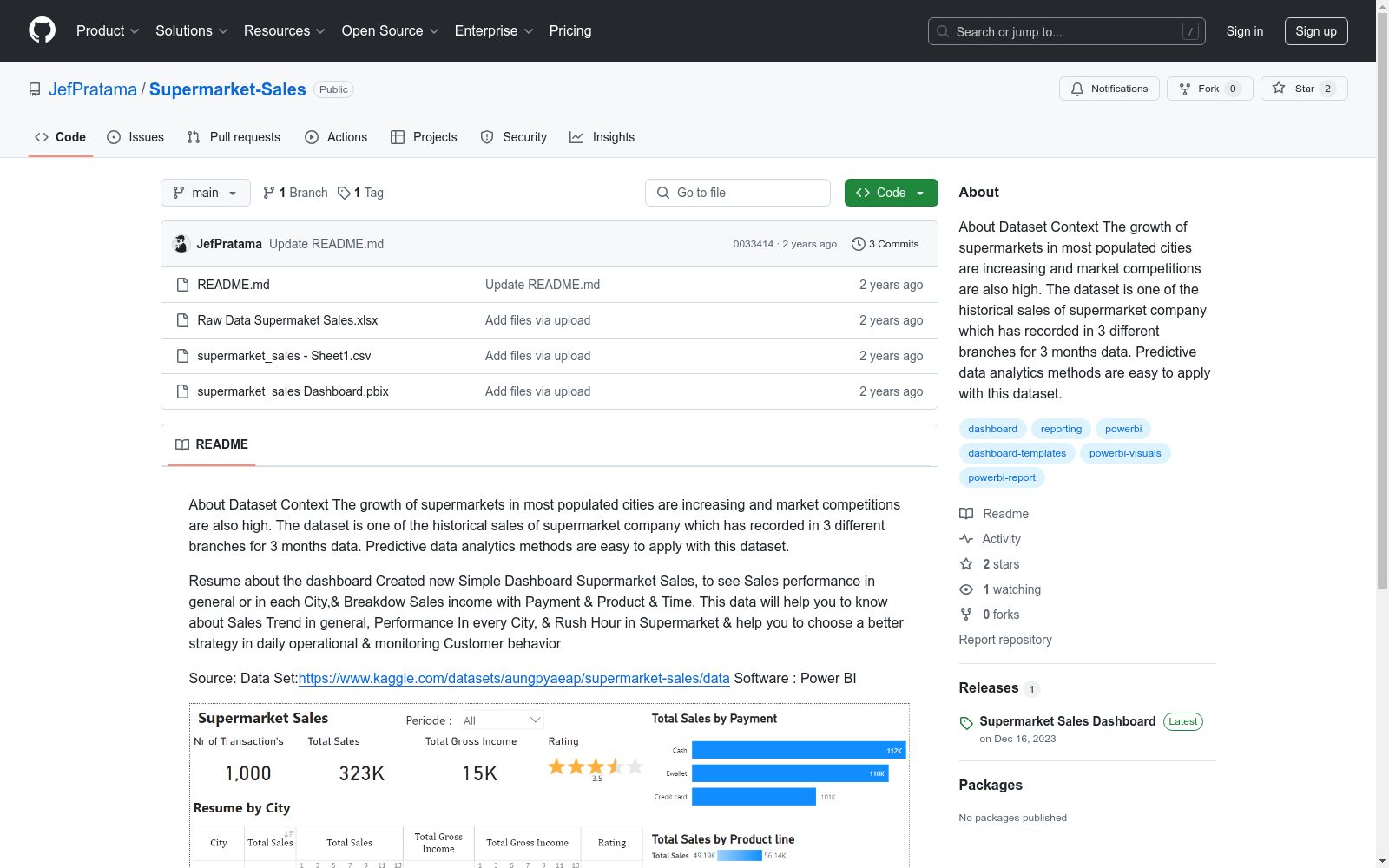Click the branch icon next to 1 Branch
Screen dimensions: 1389x868
click(269, 193)
